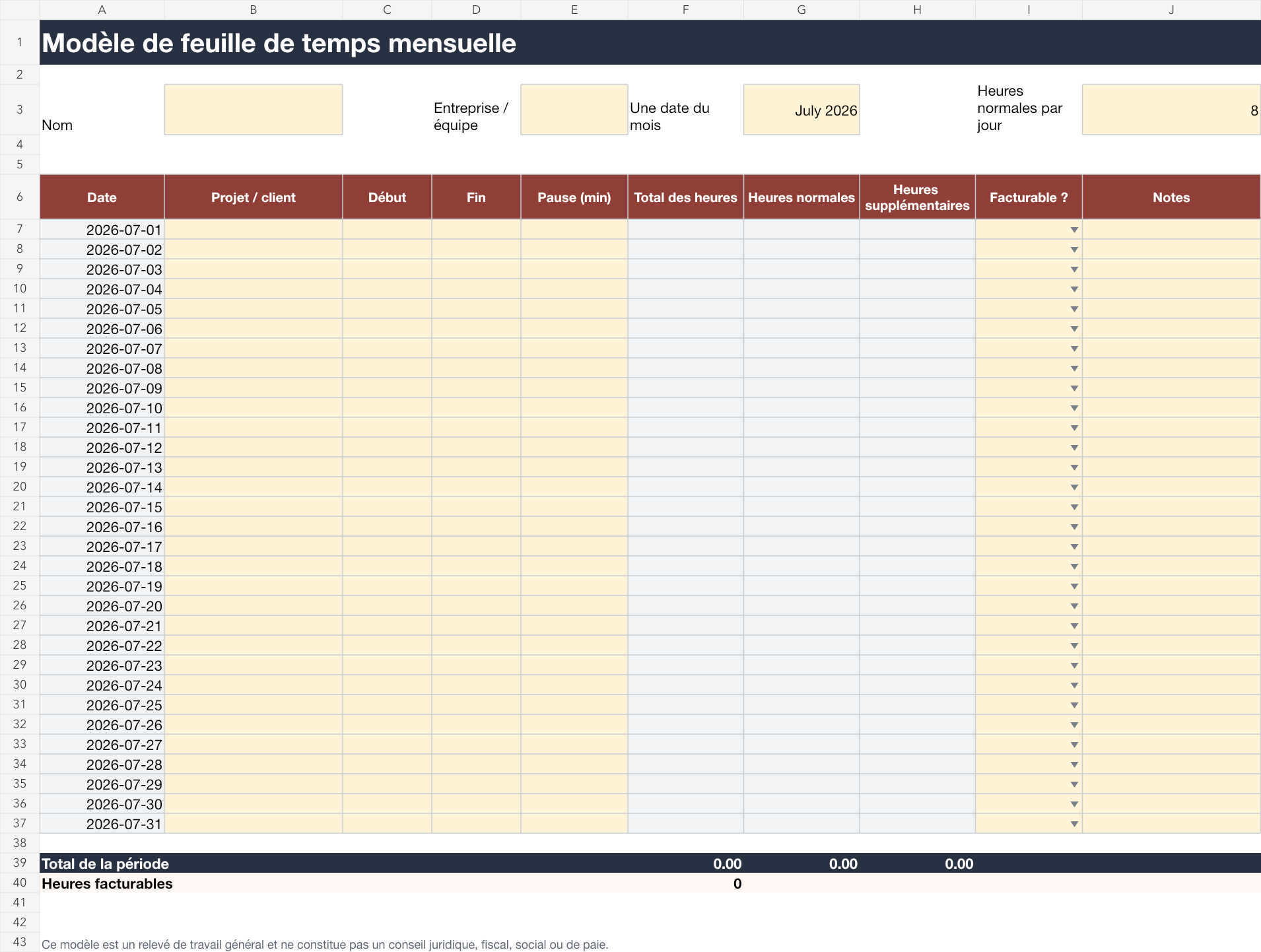Select column F header
This screenshot has width=1261, height=952.
pyautogui.click(x=685, y=10)
